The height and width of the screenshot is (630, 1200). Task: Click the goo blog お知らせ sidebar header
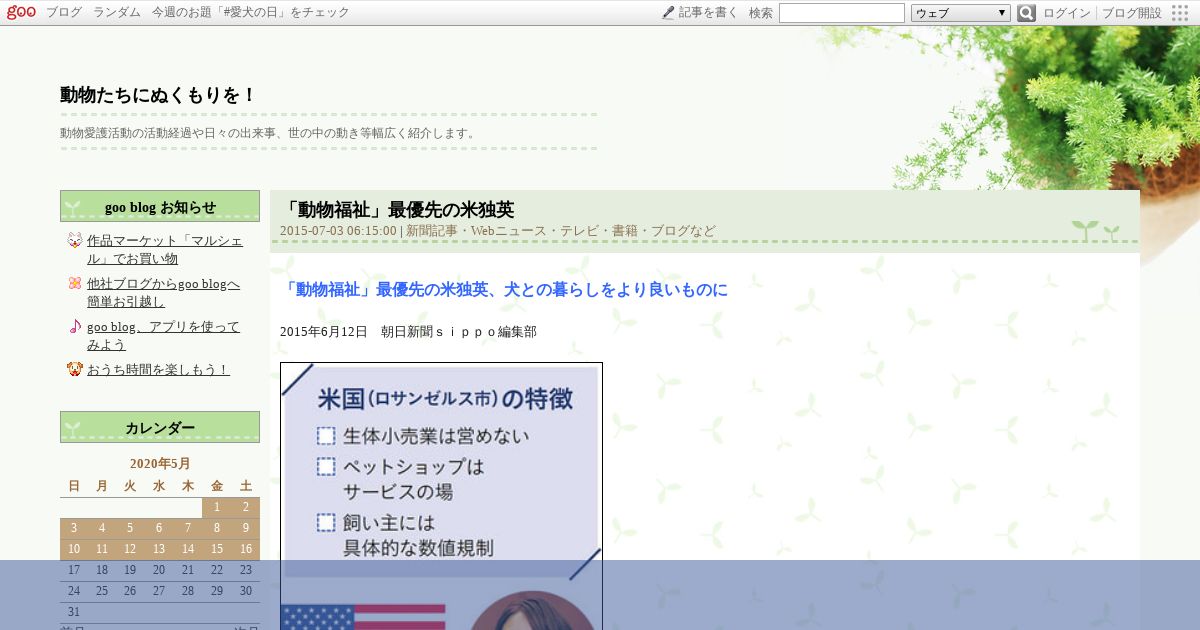coord(160,207)
